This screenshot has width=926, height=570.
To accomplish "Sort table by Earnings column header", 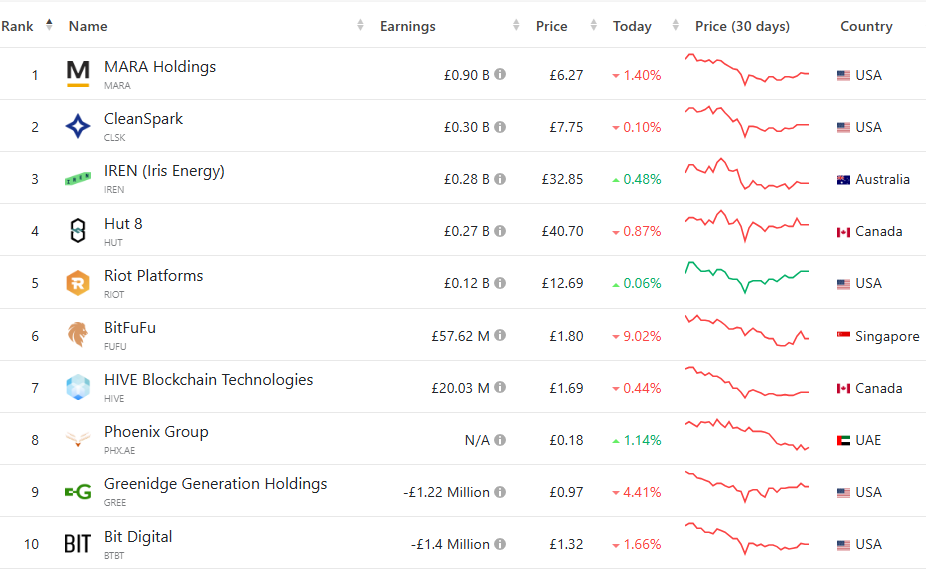I will point(408,26).
